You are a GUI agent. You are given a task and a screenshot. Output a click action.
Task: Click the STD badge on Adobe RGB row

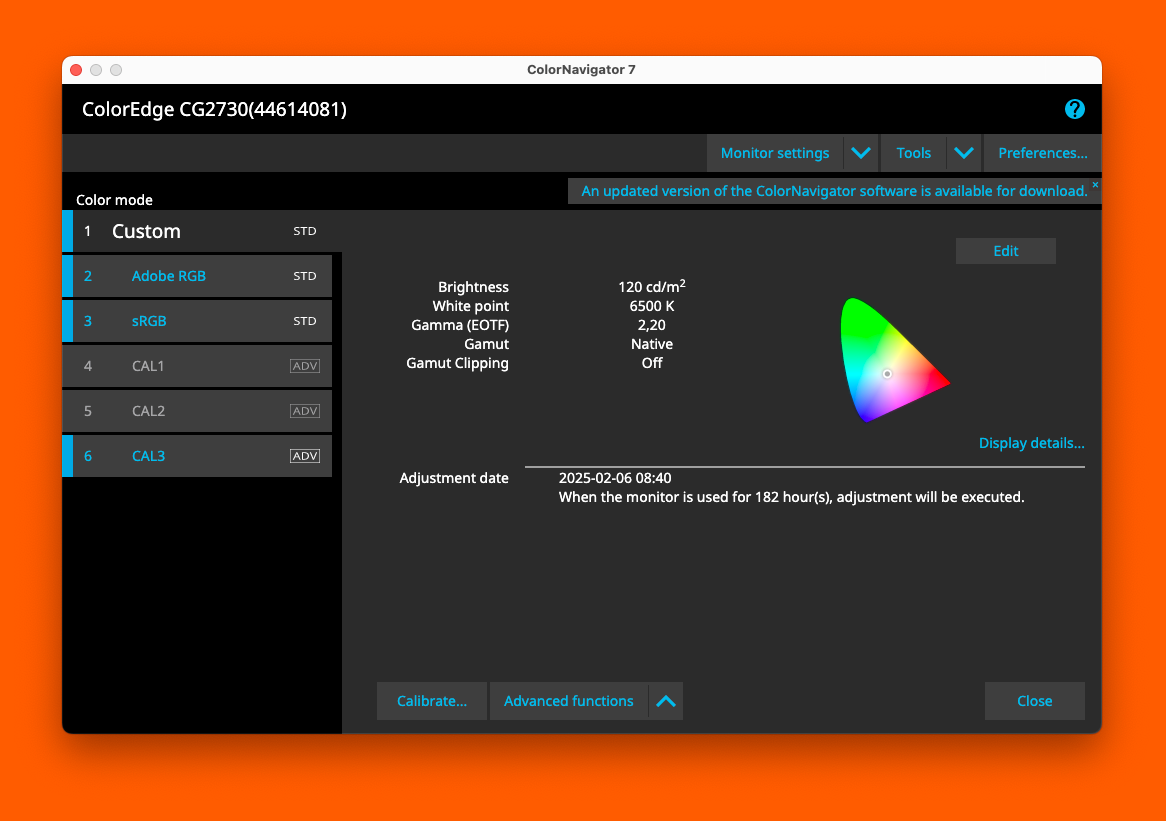click(305, 276)
